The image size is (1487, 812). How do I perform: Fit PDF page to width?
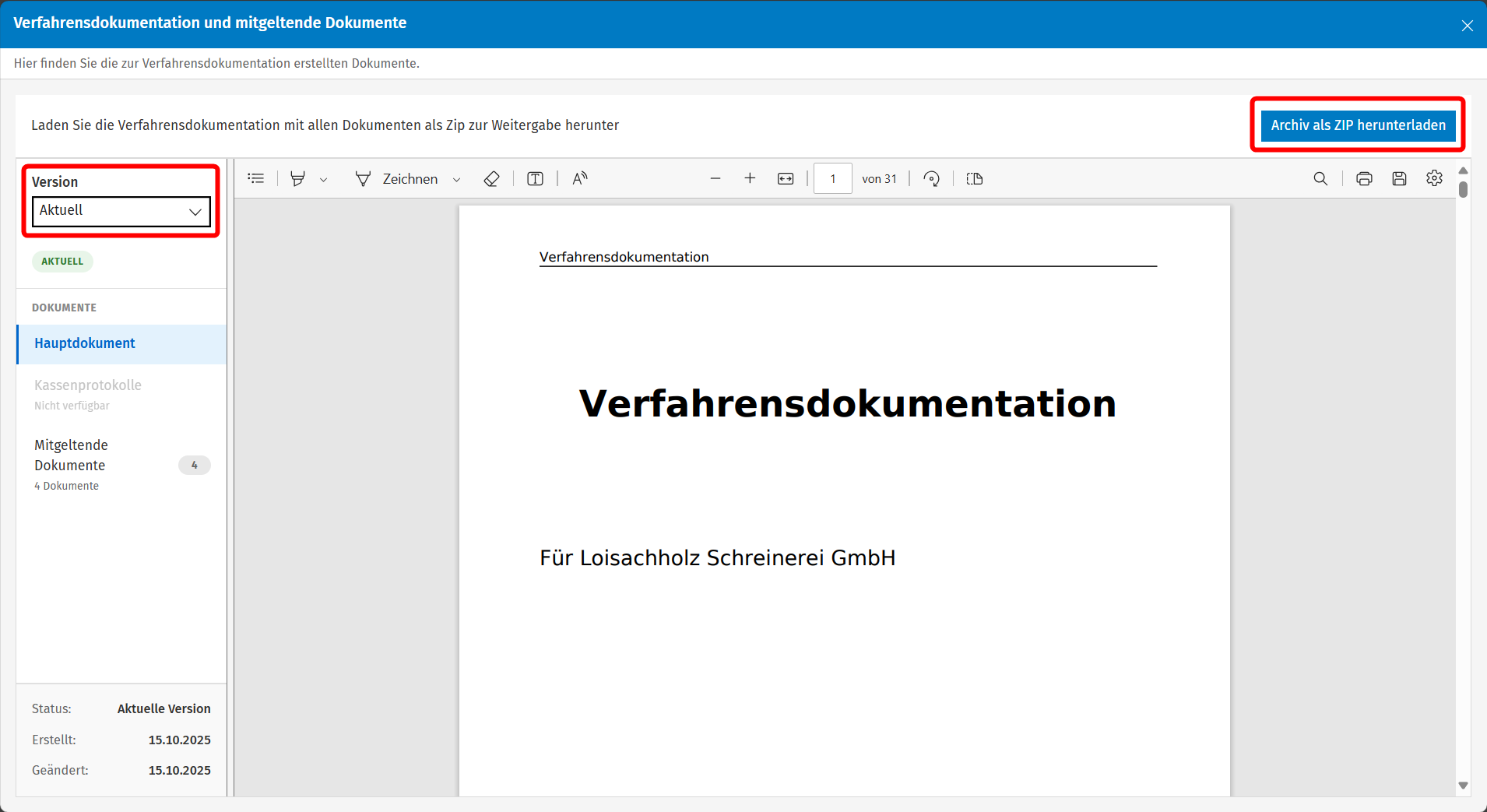786,179
